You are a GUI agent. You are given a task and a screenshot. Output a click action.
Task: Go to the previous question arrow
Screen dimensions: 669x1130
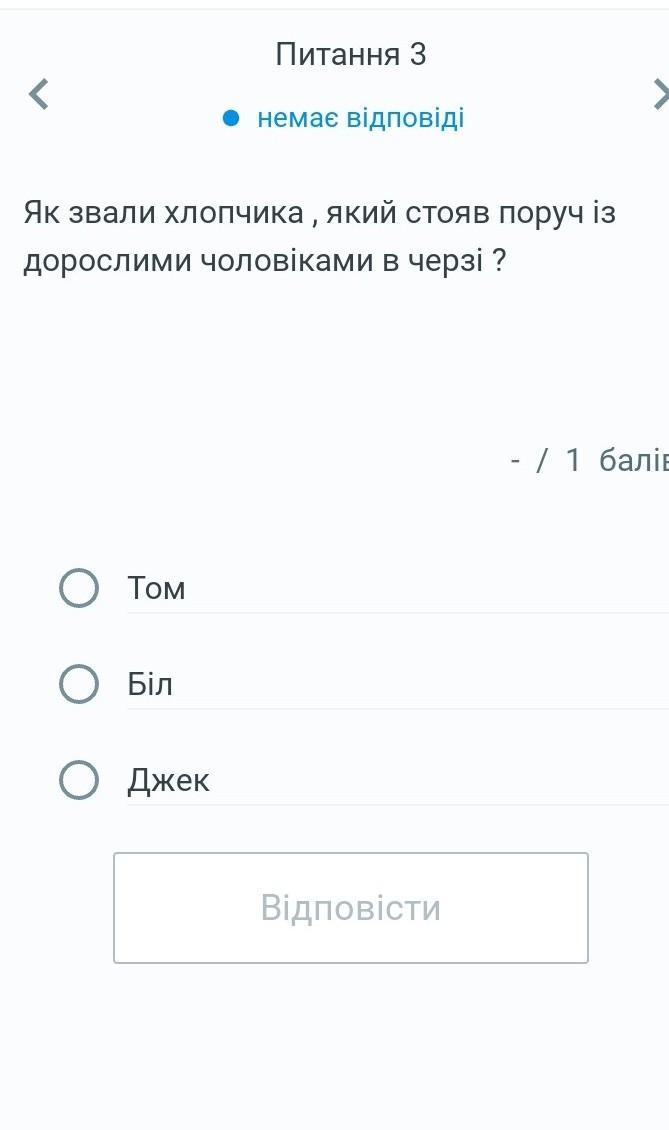click(x=38, y=94)
